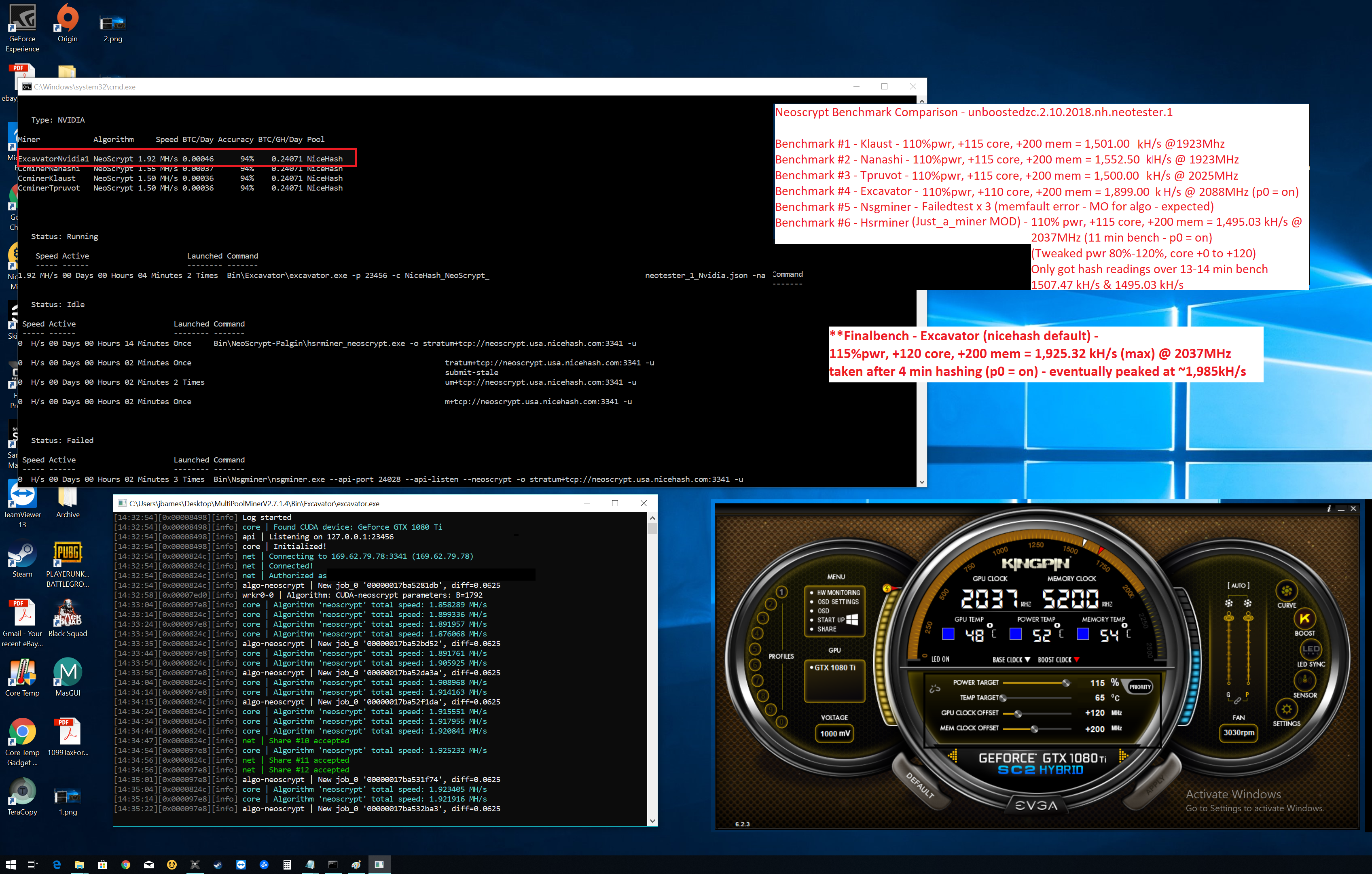Click the GPU TEMP blue color swatch
The height and width of the screenshot is (874, 1372).
pos(948,633)
